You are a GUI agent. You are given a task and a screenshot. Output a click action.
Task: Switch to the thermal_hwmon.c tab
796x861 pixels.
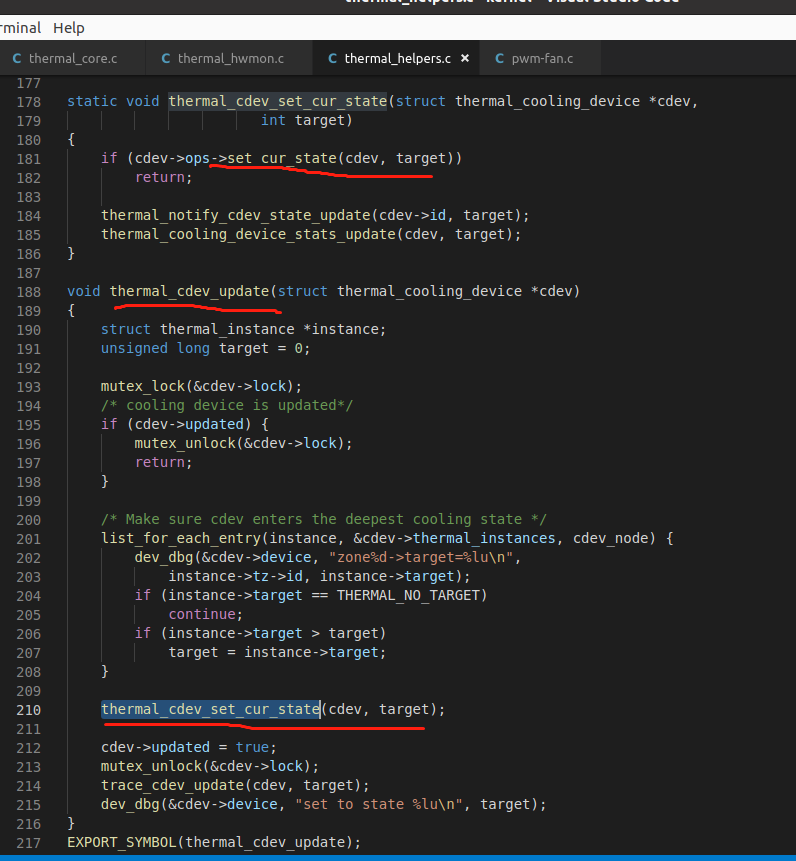click(230, 59)
